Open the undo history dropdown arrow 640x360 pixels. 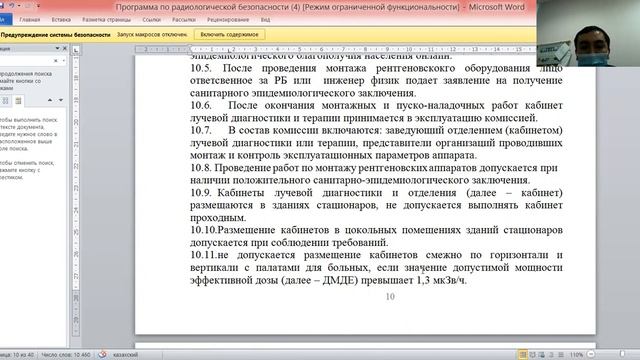click(x=19, y=6)
